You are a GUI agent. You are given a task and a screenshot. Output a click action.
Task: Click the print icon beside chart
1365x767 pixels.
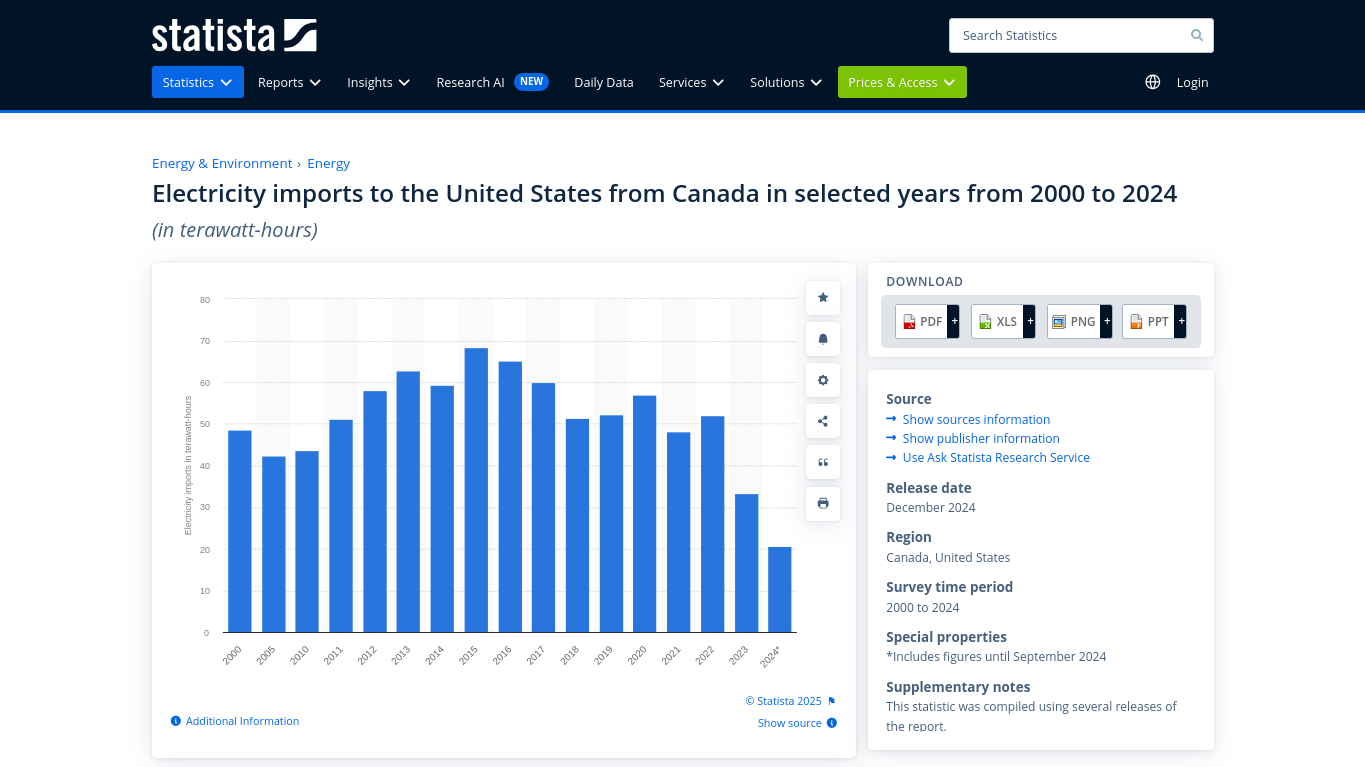[823, 503]
